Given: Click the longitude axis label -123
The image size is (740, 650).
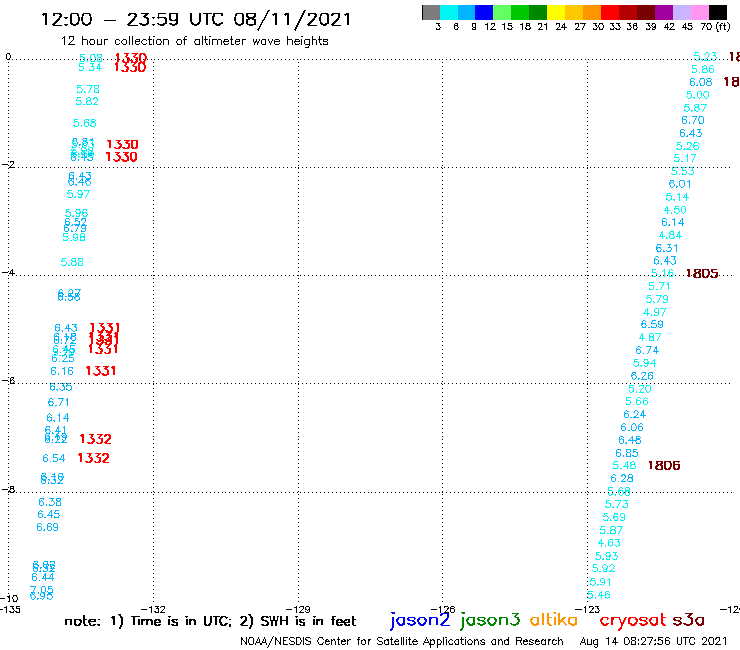Looking at the screenshot, I should pyautogui.click(x=588, y=609).
